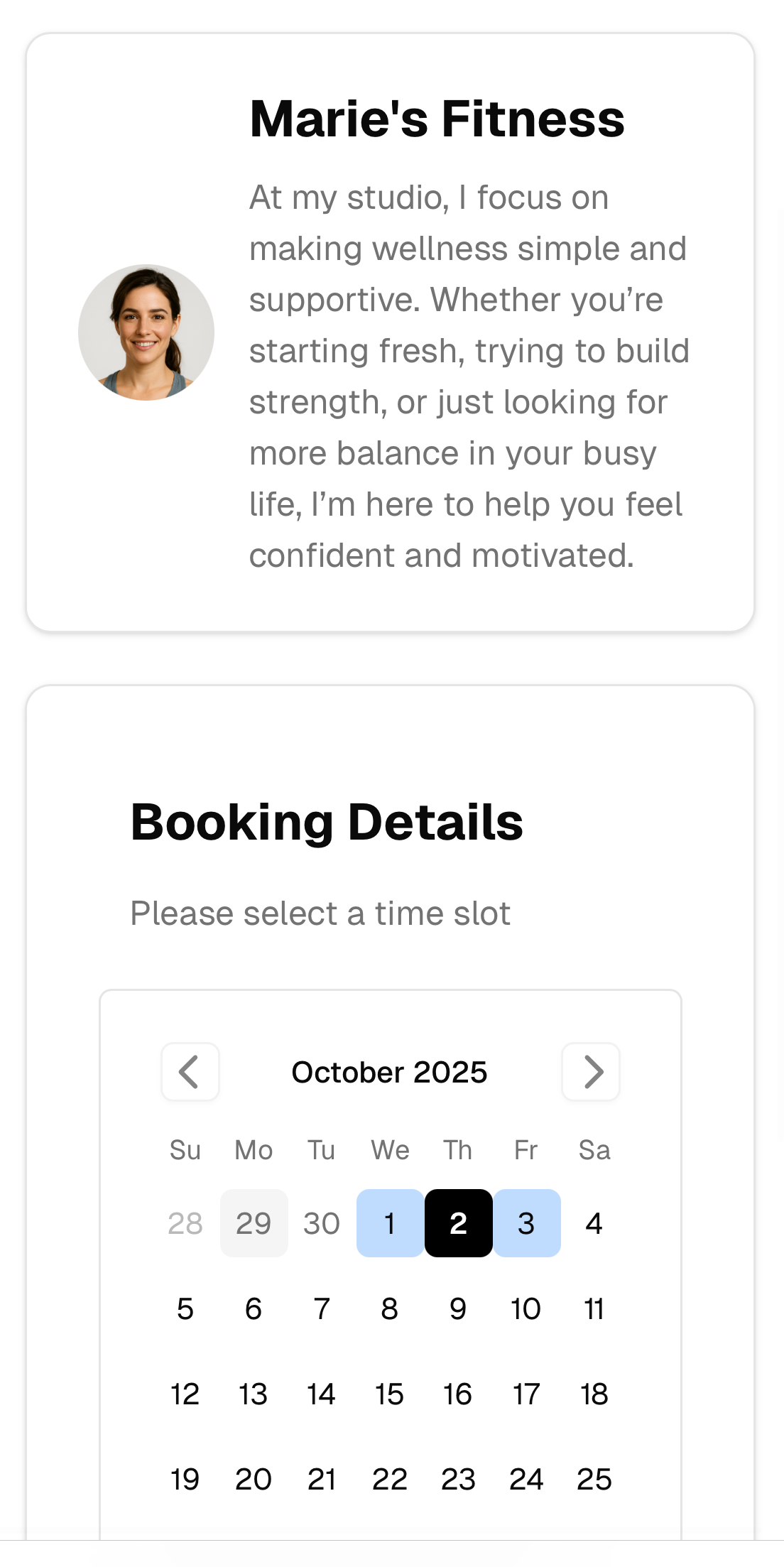This screenshot has height=1567, width=784.
Task: Choose Saturday October 4
Action: tap(594, 1223)
